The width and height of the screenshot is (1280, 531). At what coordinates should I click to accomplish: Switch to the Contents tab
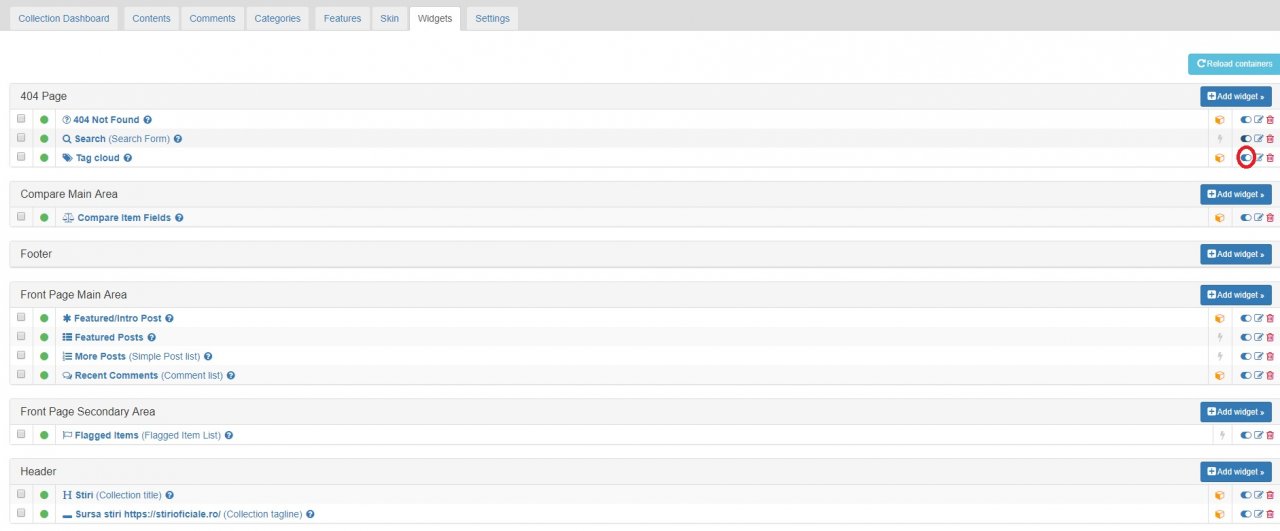pyautogui.click(x=151, y=19)
